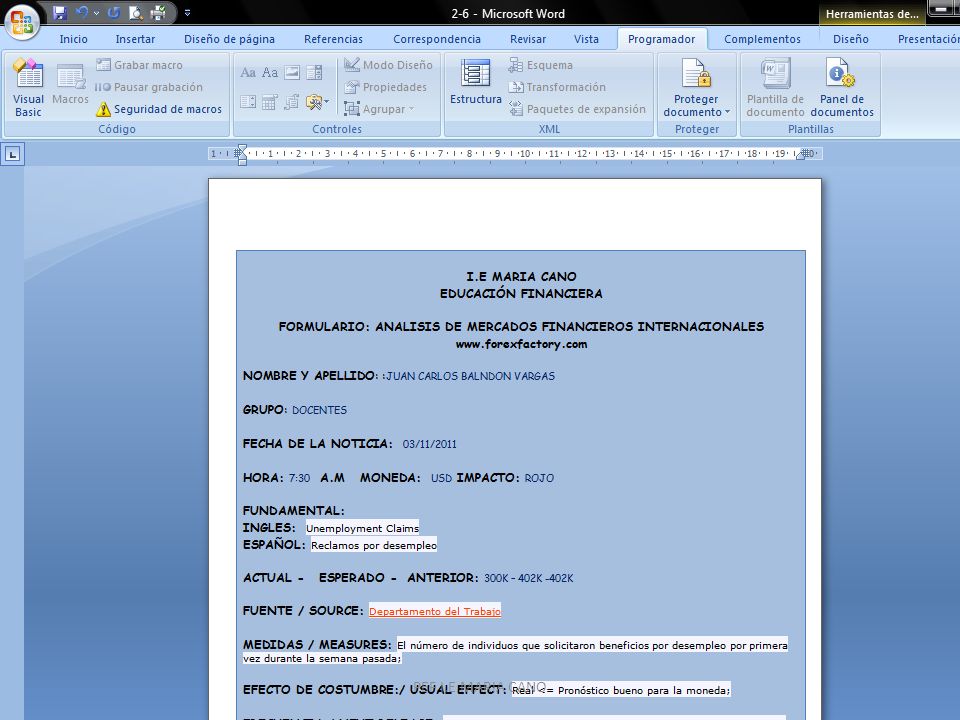This screenshot has height=720, width=960.
Task: Insert a plain text content control
Action: [x=269, y=73]
